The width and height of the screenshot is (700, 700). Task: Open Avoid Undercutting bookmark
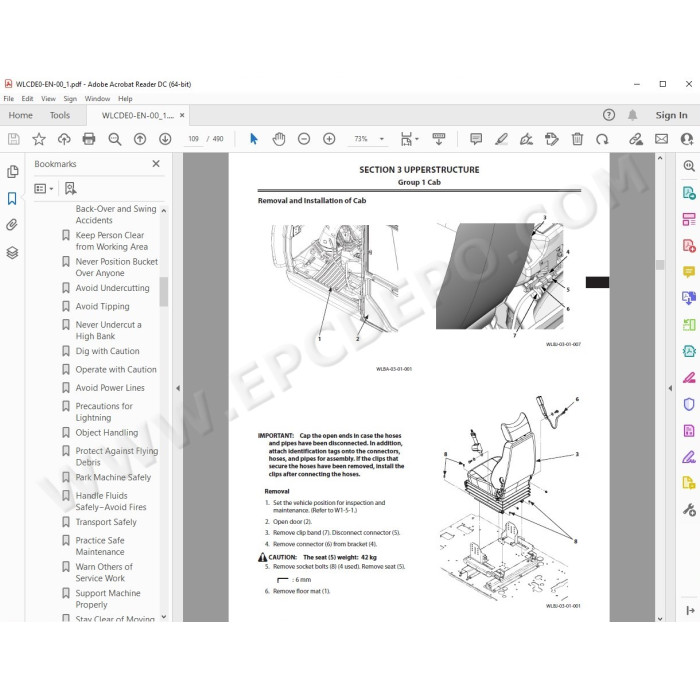(x=112, y=288)
